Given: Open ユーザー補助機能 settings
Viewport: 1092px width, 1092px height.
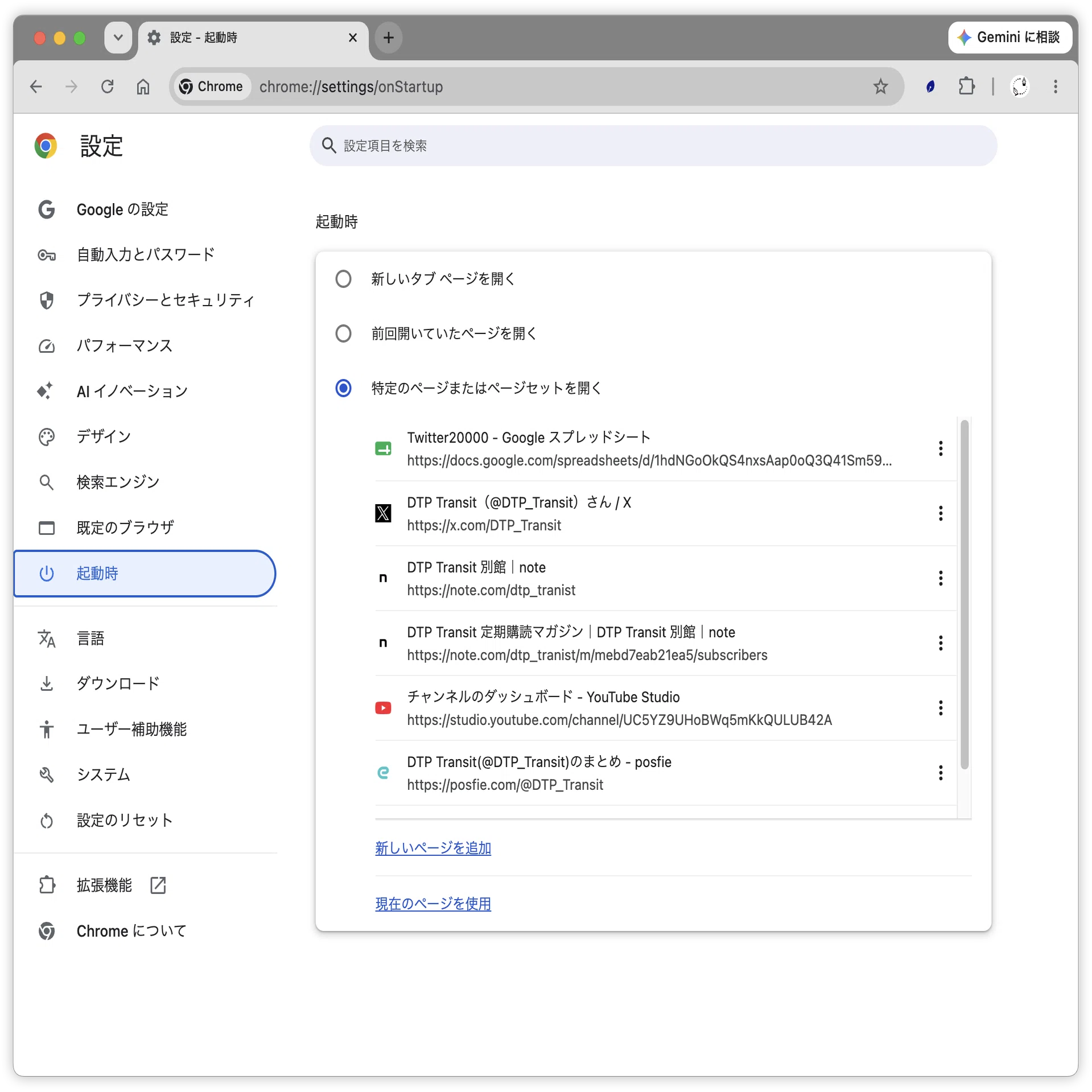Looking at the screenshot, I should pyautogui.click(x=145, y=729).
